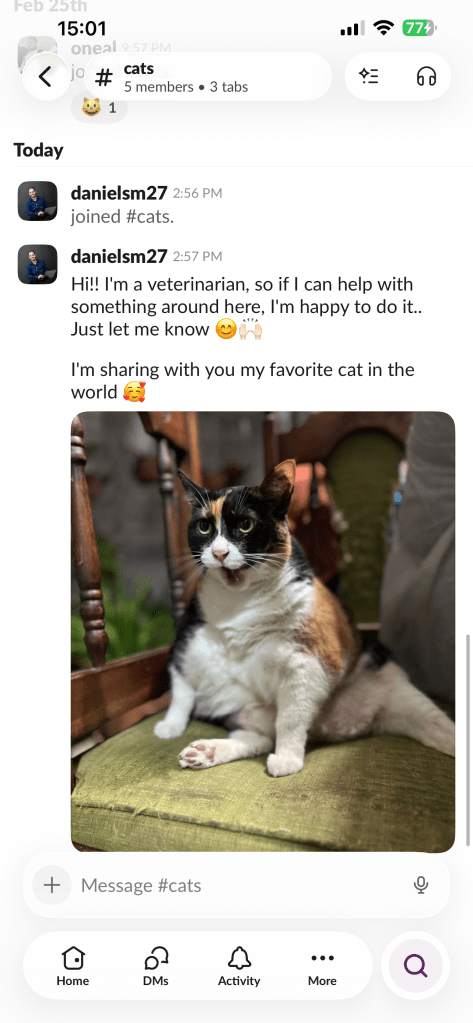Open the AI summary sparkle icon
Screen dimensions: 473x1023
point(369,77)
